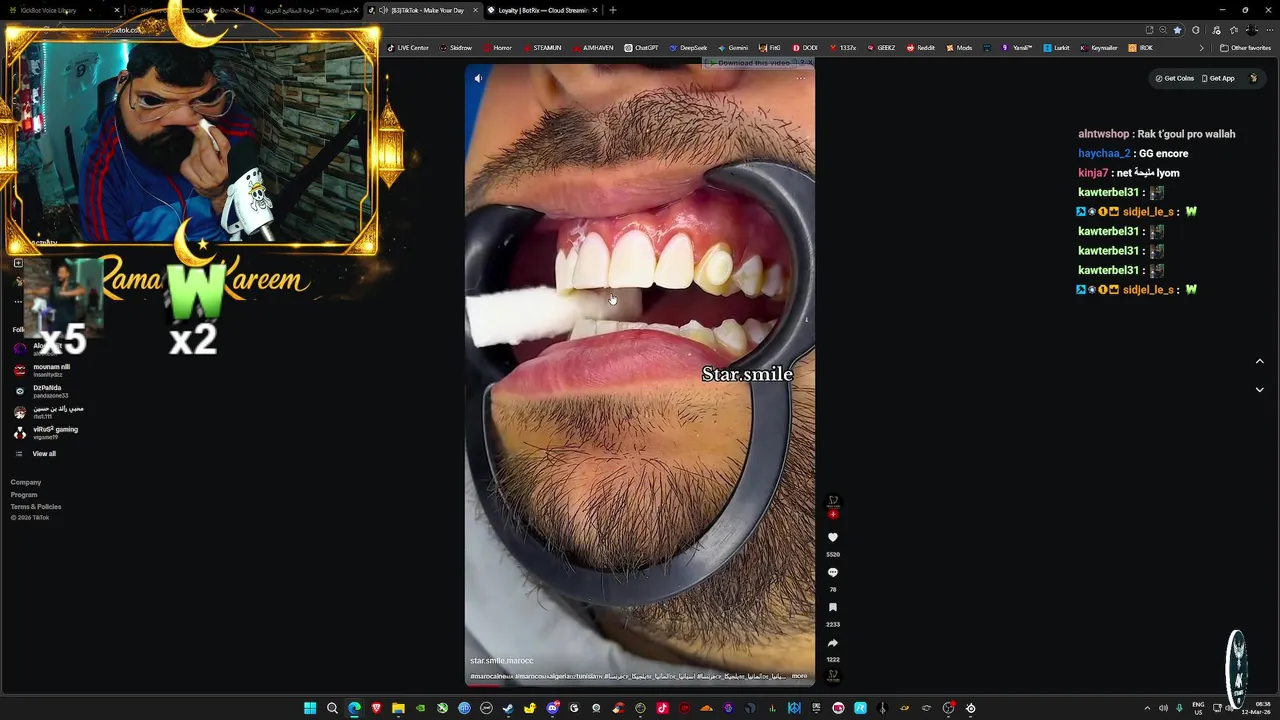Open the LIVE Center bookmark
The height and width of the screenshot is (720, 1280).
(x=408, y=48)
